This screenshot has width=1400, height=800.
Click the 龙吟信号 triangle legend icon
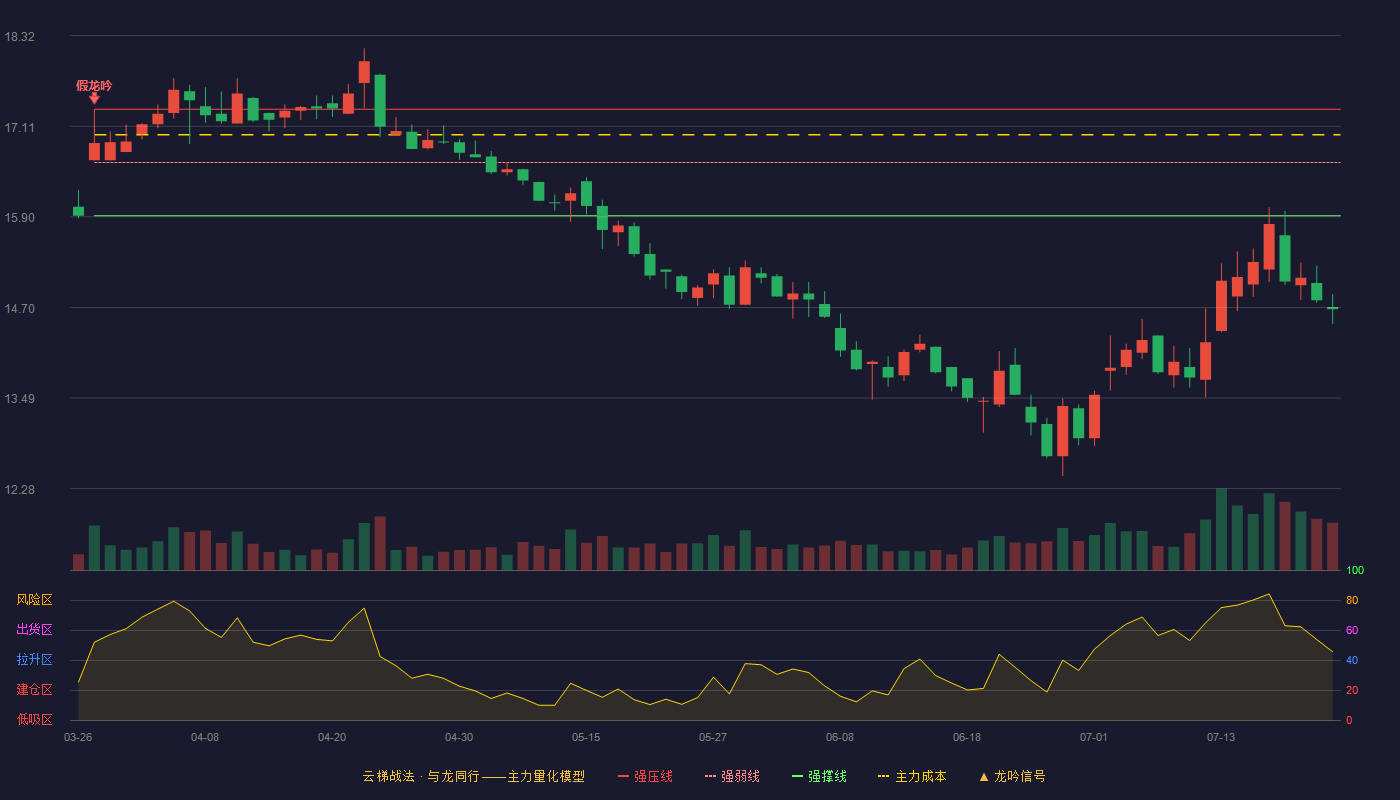pos(984,776)
